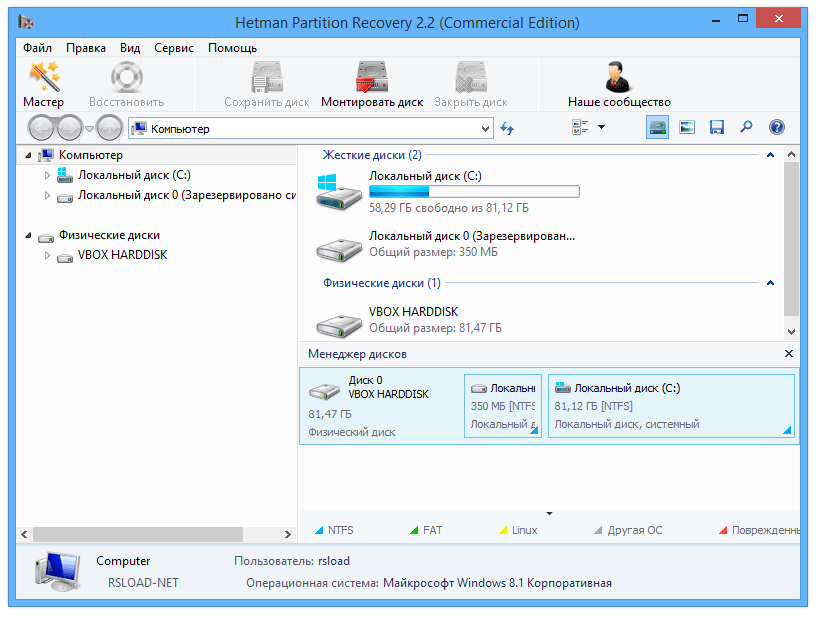Viewport: 818px width, 626px height.
Task: Open the Файл menu
Action: pyautogui.click(x=38, y=48)
